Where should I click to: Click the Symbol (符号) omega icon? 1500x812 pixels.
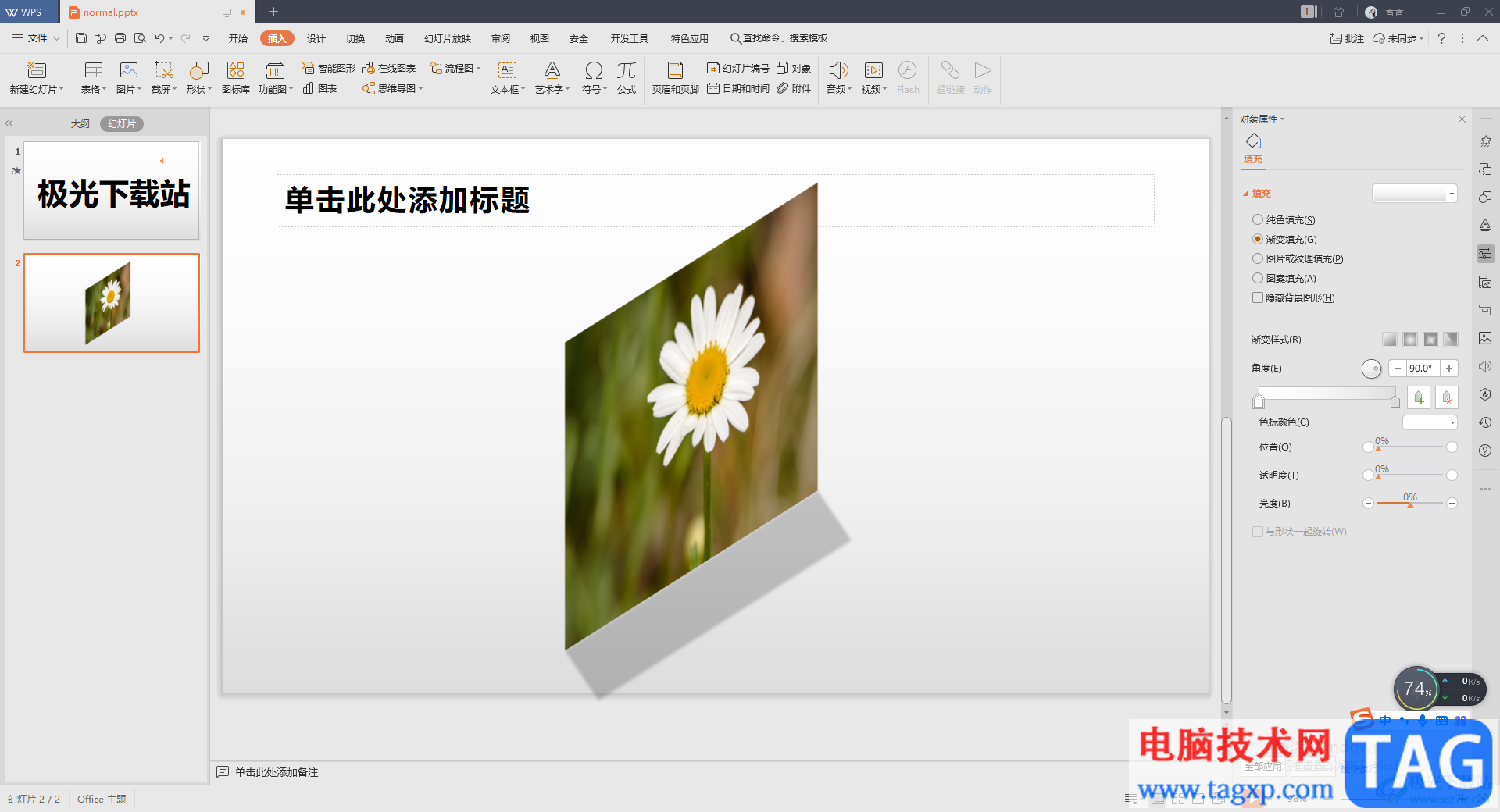point(594,71)
